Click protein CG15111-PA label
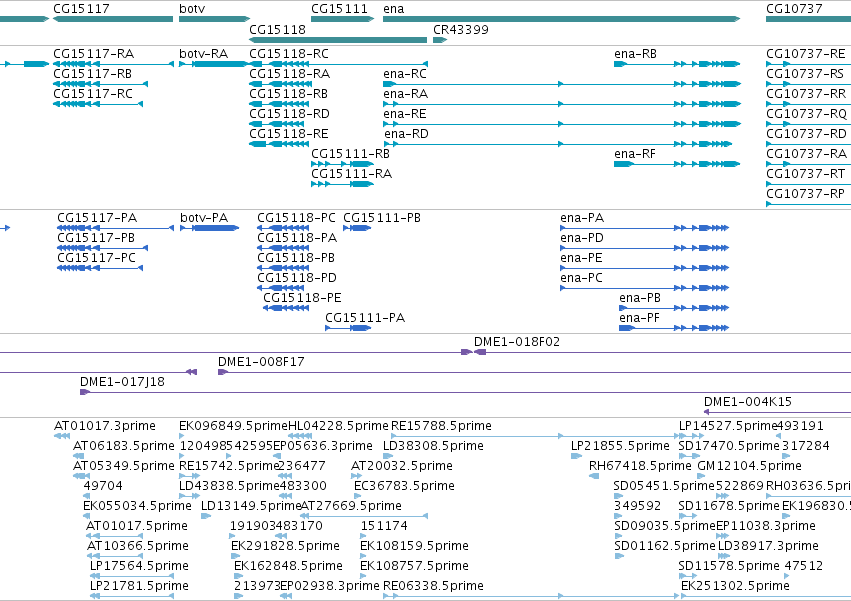Image resolution: width=851 pixels, height=601 pixels. point(365,318)
